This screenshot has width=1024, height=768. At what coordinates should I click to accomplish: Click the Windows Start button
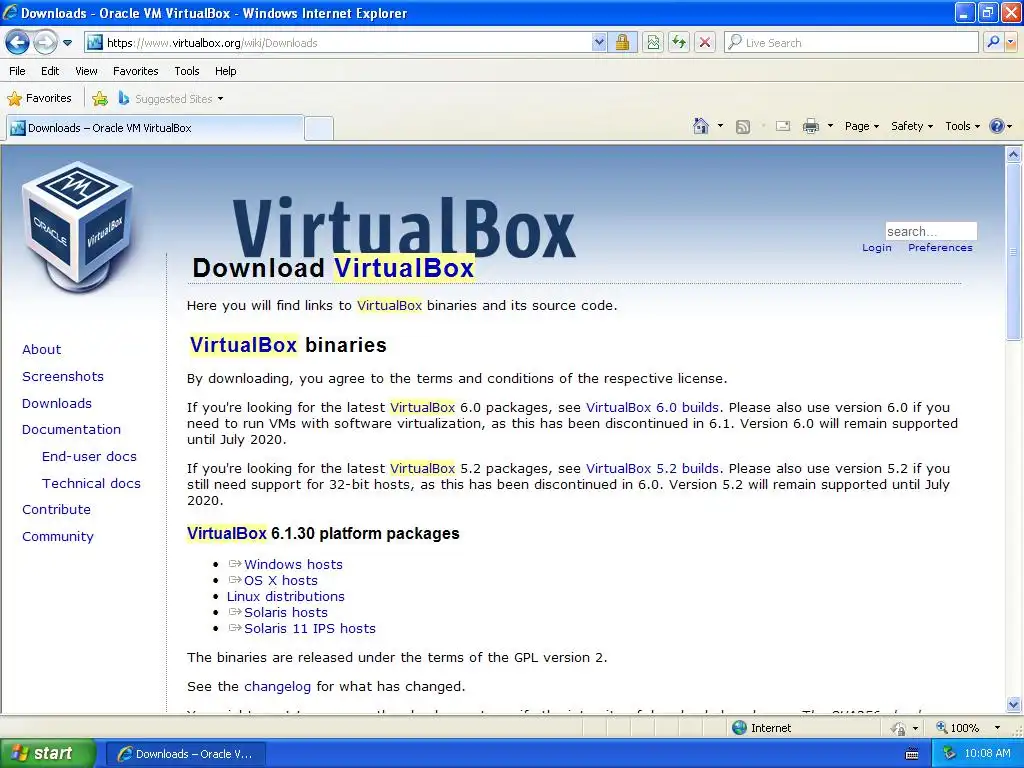47,754
